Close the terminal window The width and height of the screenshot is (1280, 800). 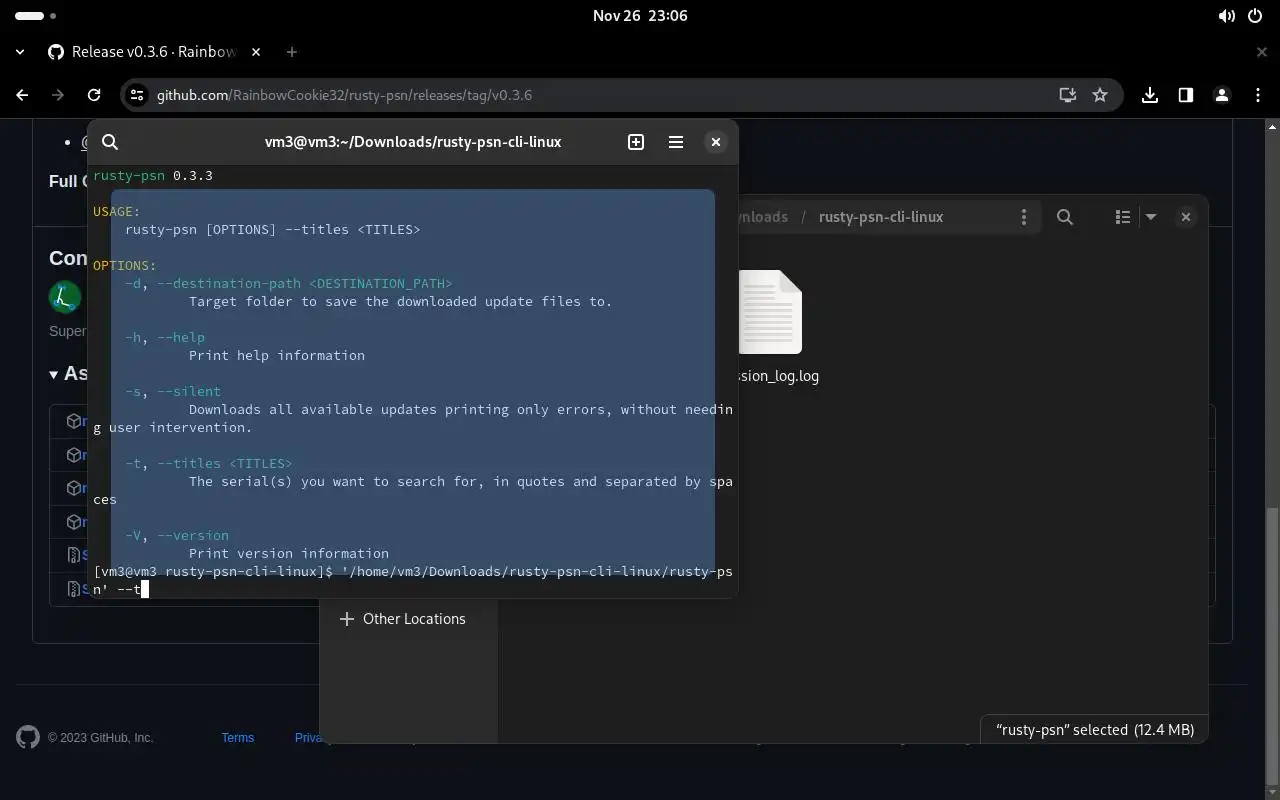click(x=716, y=142)
